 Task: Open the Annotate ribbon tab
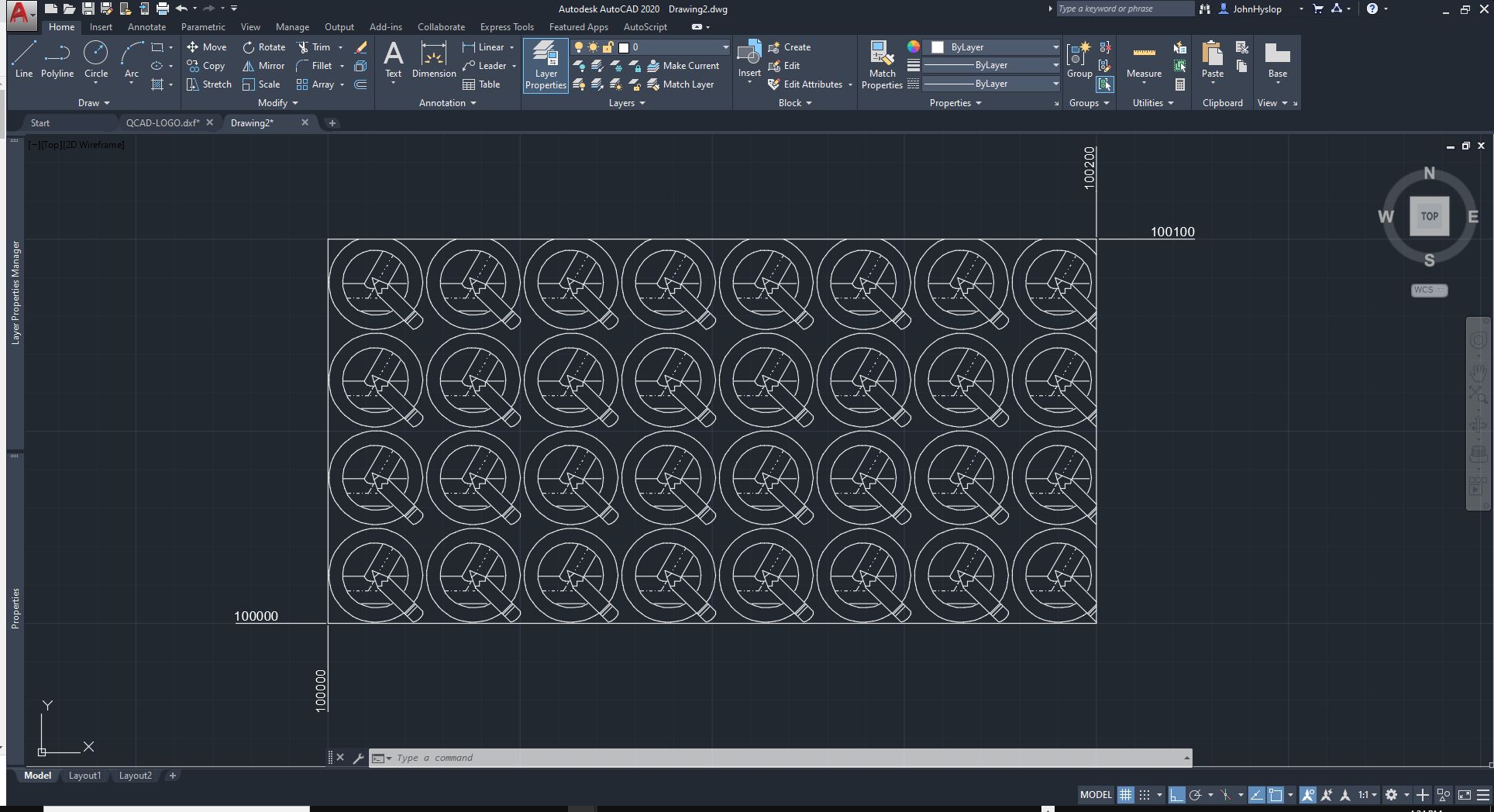click(146, 27)
